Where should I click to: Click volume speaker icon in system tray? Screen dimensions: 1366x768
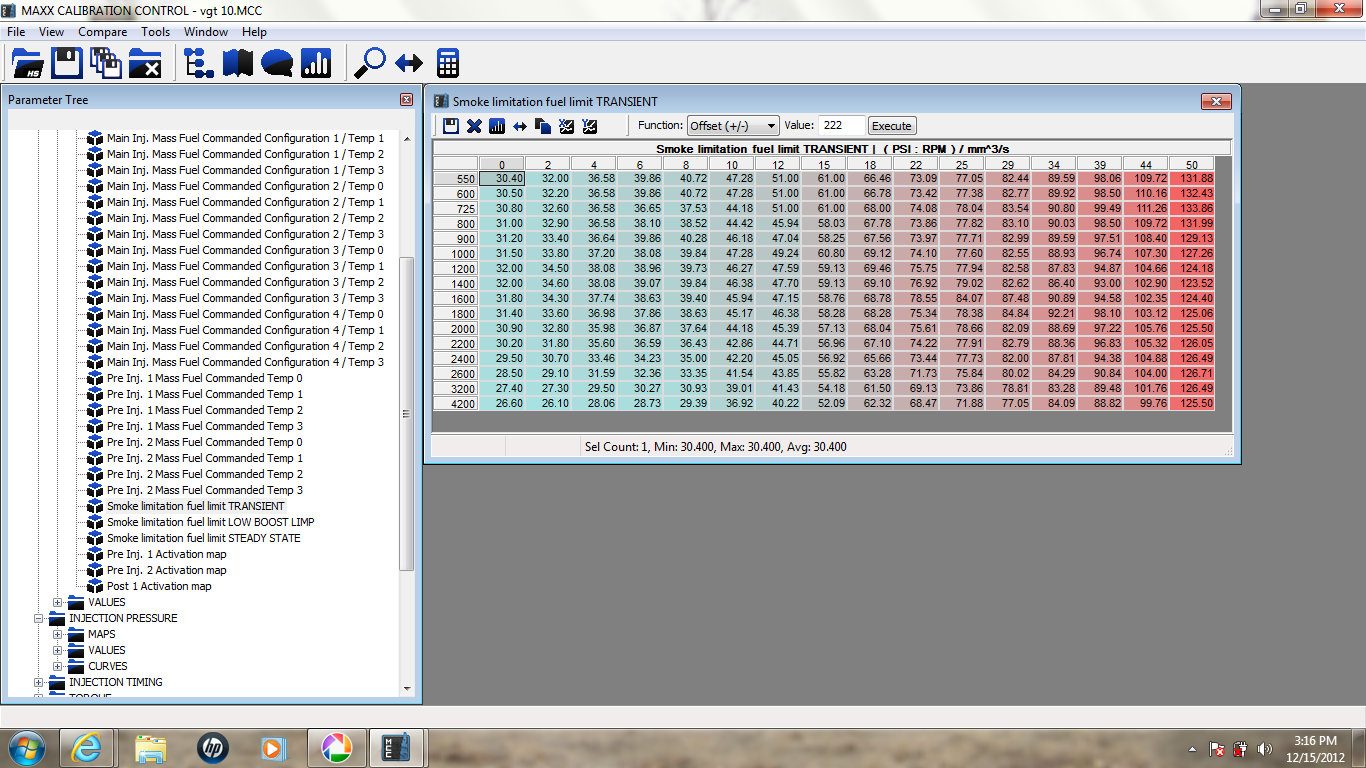[1264, 748]
